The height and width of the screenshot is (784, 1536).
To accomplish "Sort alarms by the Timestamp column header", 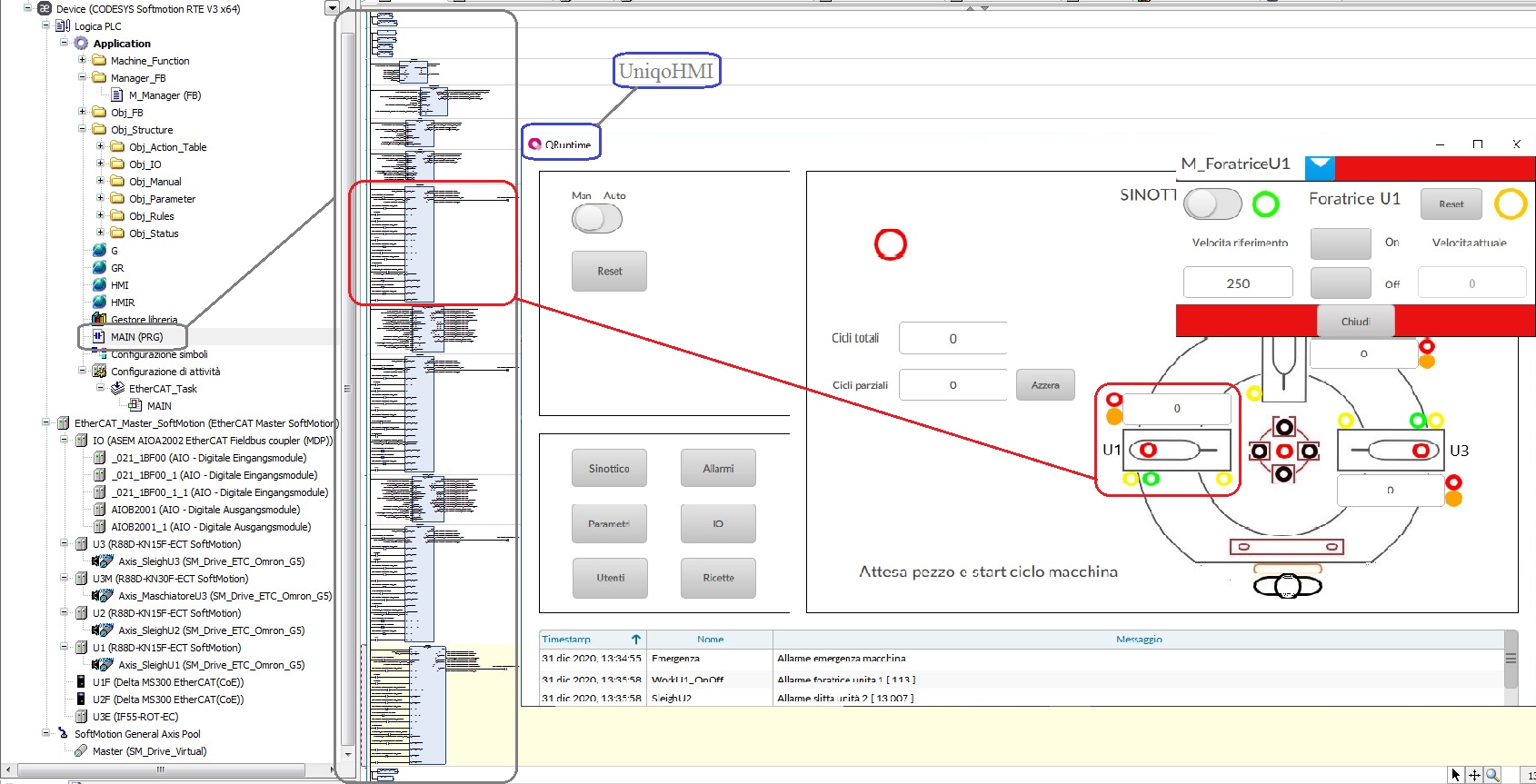I will click(x=593, y=639).
